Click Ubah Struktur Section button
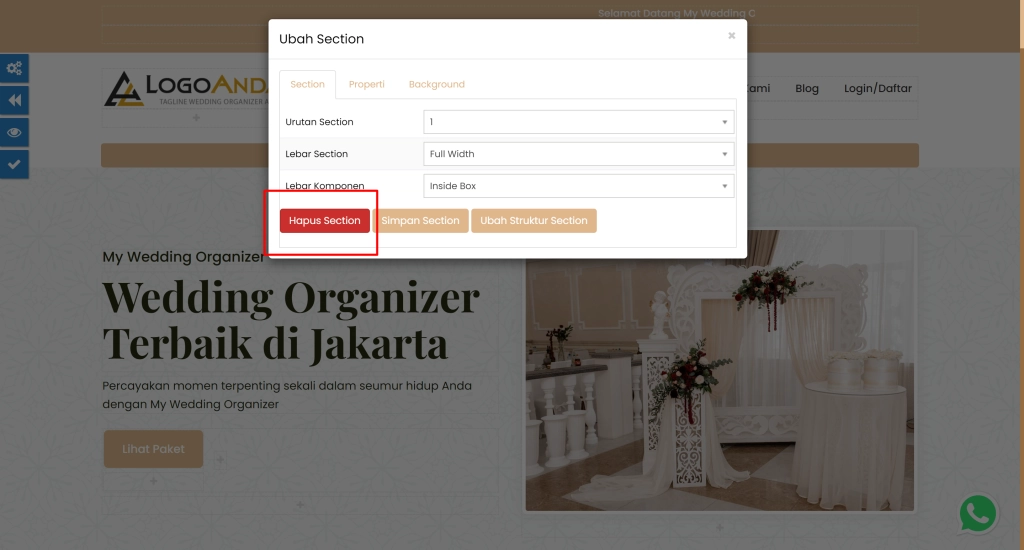This screenshot has width=1024, height=550. click(x=534, y=221)
